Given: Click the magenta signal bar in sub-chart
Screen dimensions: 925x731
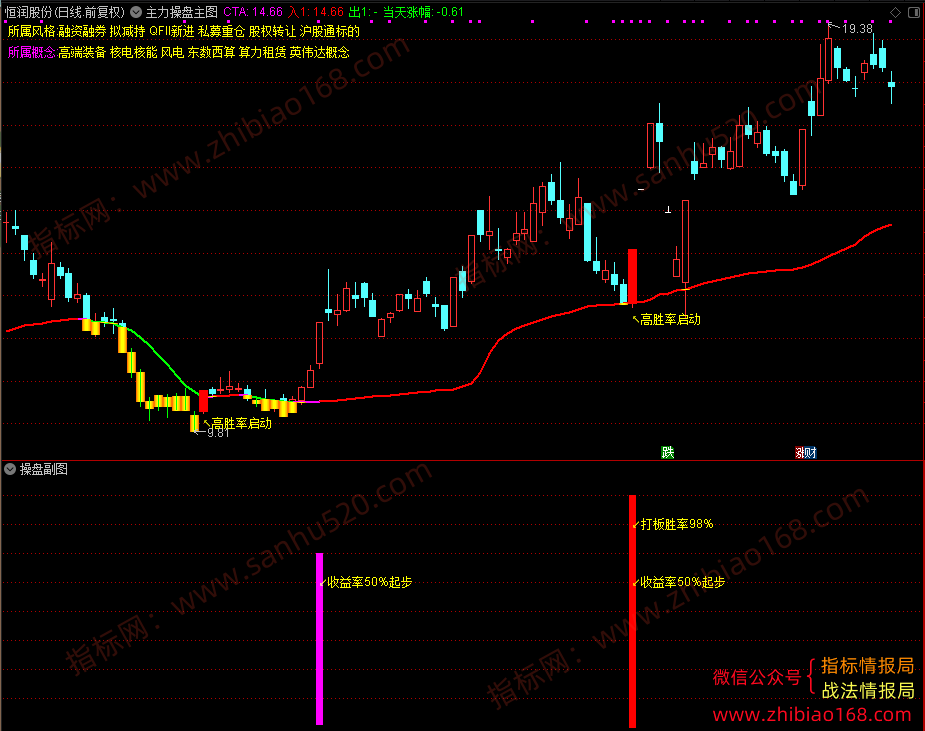Looking at the screenshot, I should [x=320, y=638].
